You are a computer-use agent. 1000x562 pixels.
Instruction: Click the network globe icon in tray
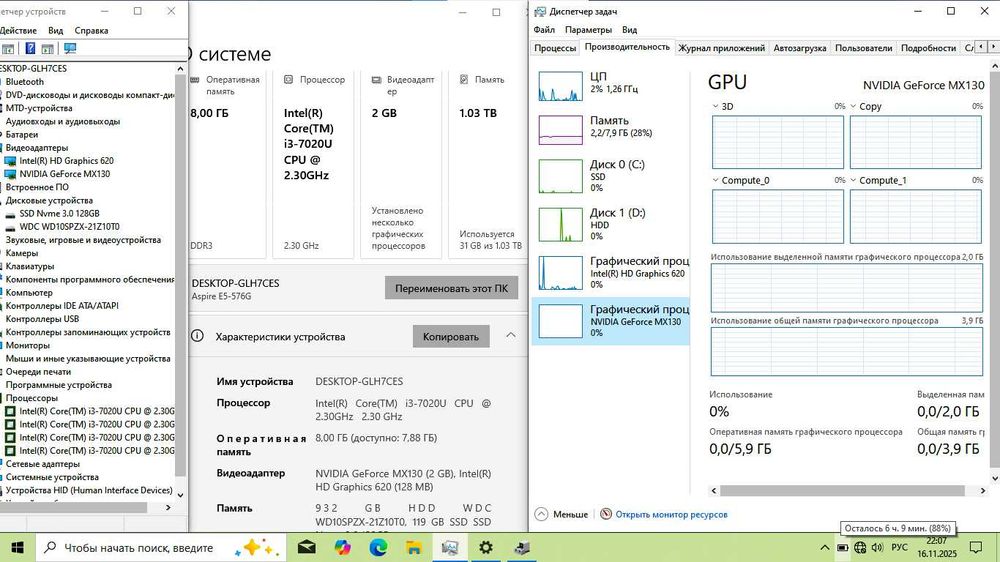[x=860, y=547]
